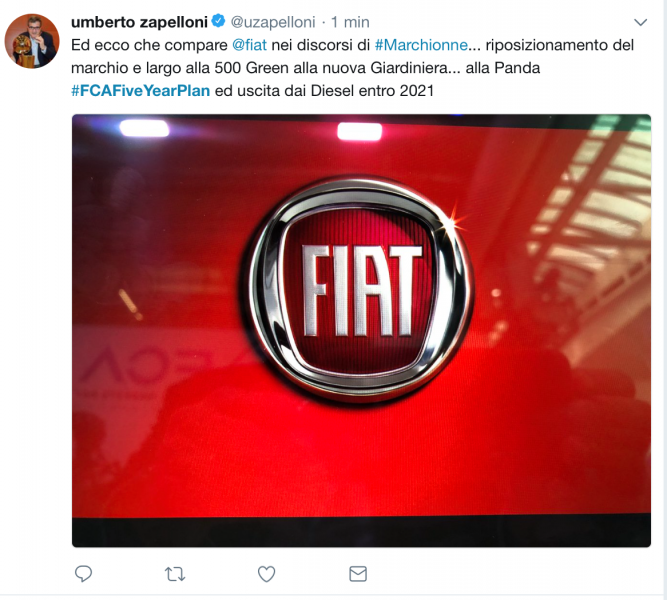The image size is (667, 600).
Task: Click text 'riposizionamento del' in the tweet
Action: tap(560, 45)
